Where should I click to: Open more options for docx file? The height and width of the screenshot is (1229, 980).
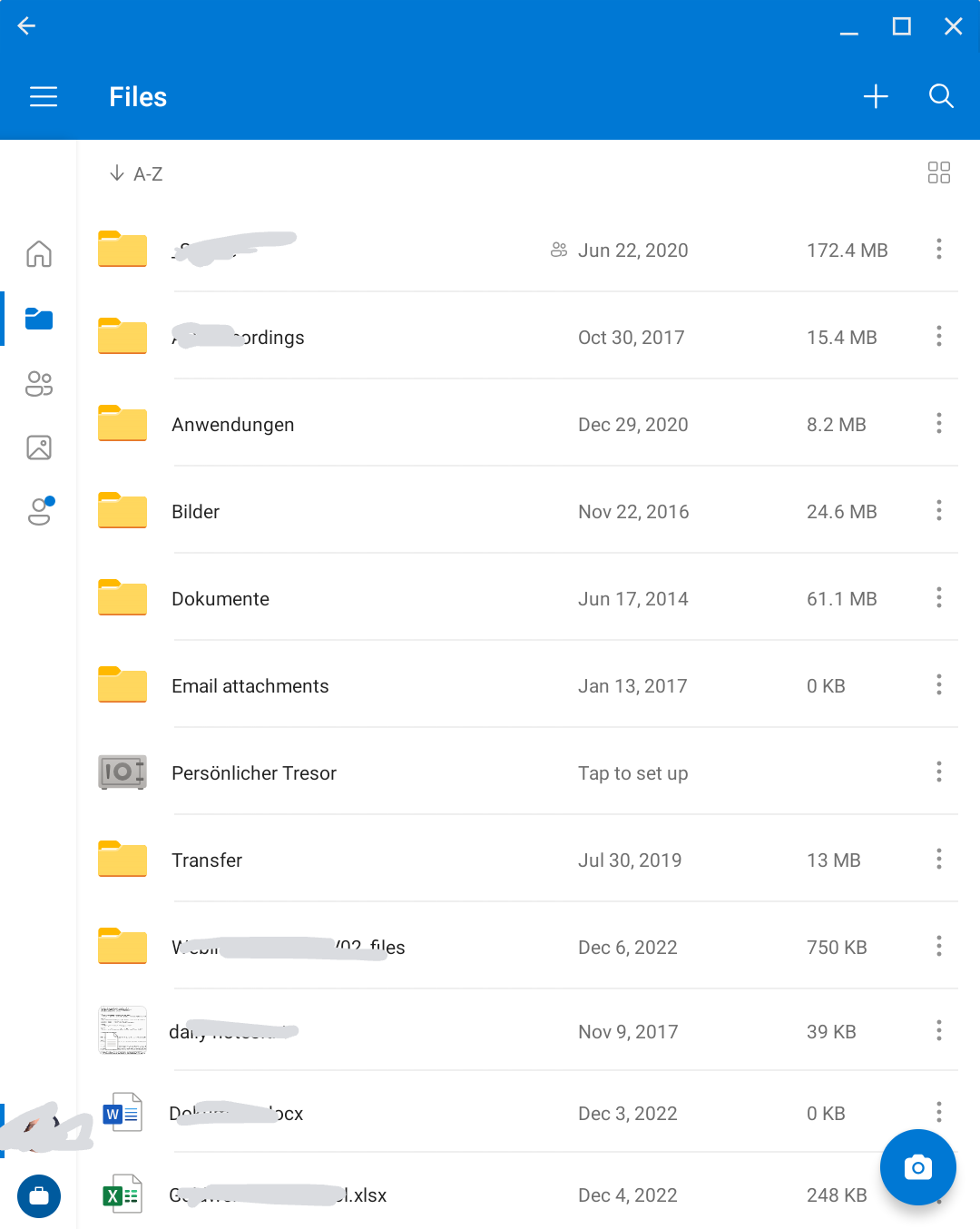pos(939,1112)
